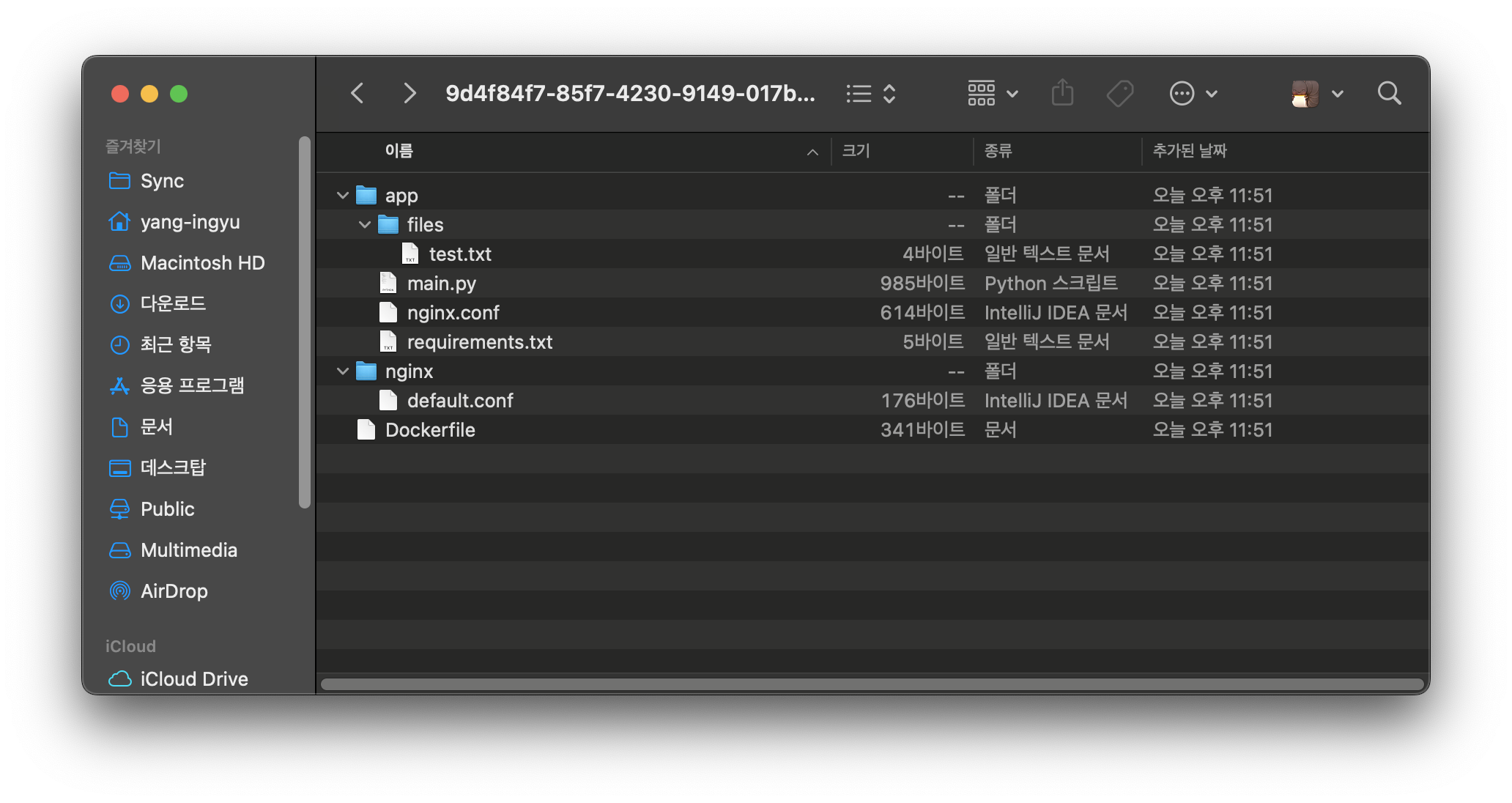
Task: Click the Tags icon in the toolbar
Action: click(x=1119, y=93)
